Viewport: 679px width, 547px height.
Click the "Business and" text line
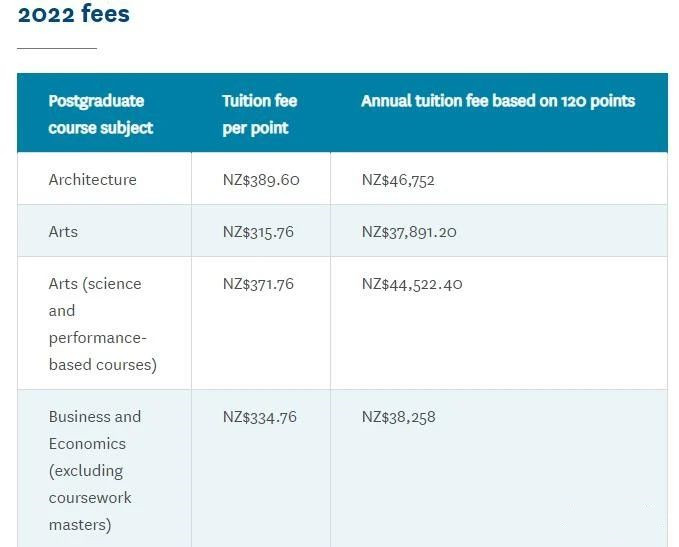coord(95,417)
